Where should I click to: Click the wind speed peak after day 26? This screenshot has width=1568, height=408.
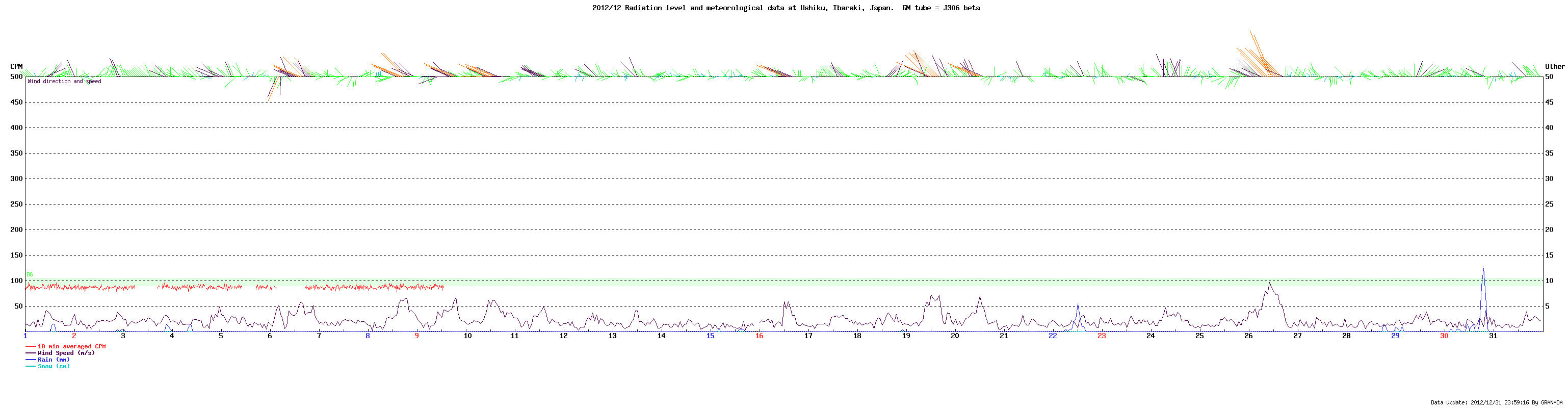coord(1269,284)
